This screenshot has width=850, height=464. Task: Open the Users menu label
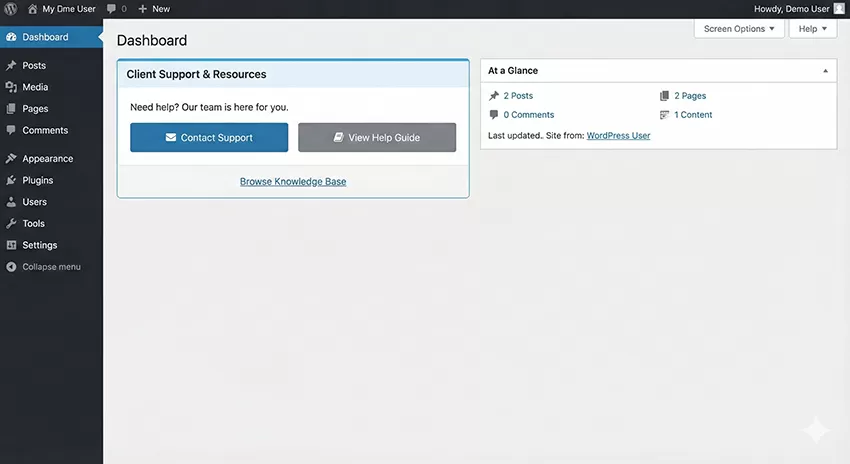(34, 202)
